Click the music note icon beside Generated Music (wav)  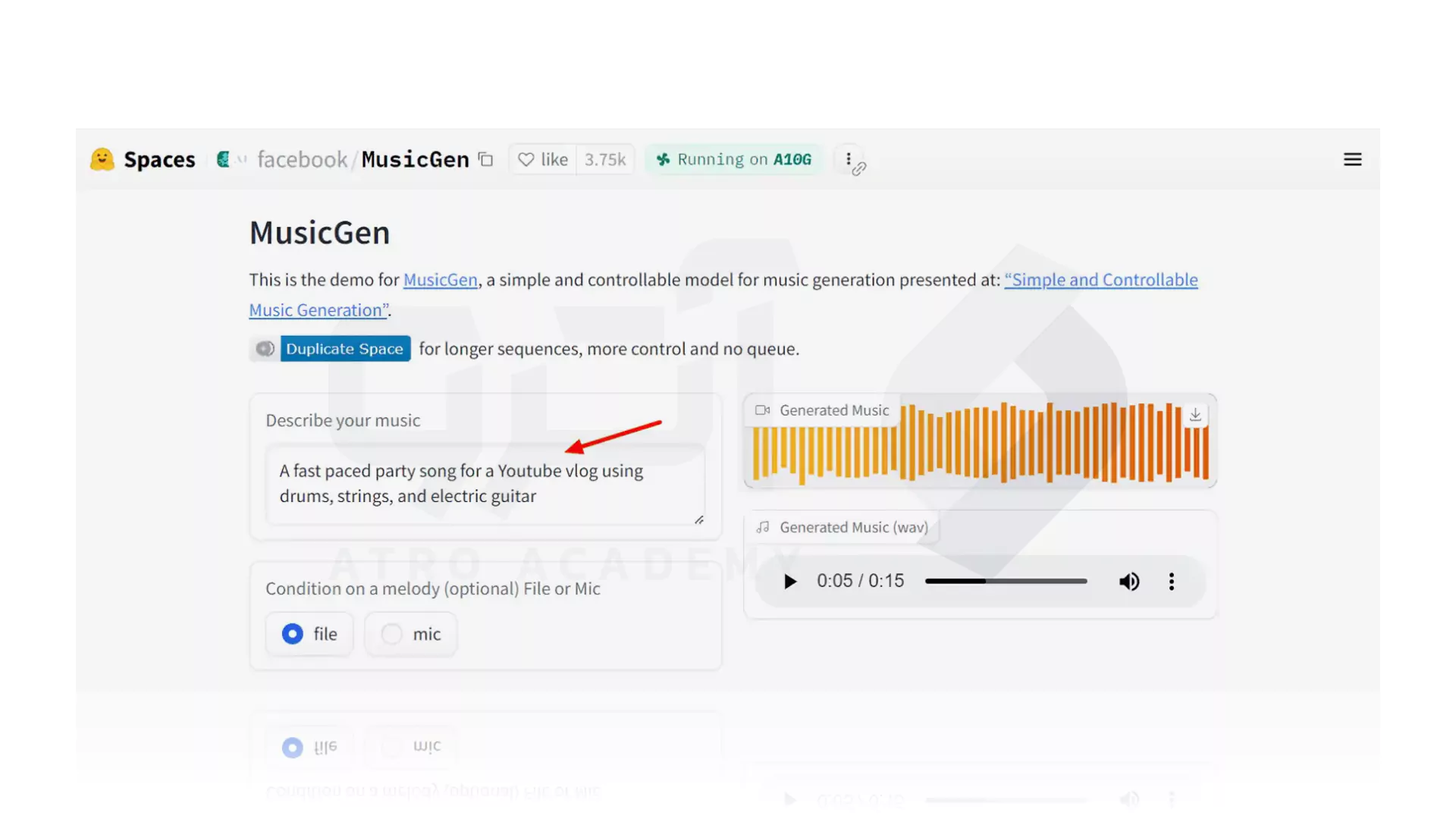pos(763,527)
